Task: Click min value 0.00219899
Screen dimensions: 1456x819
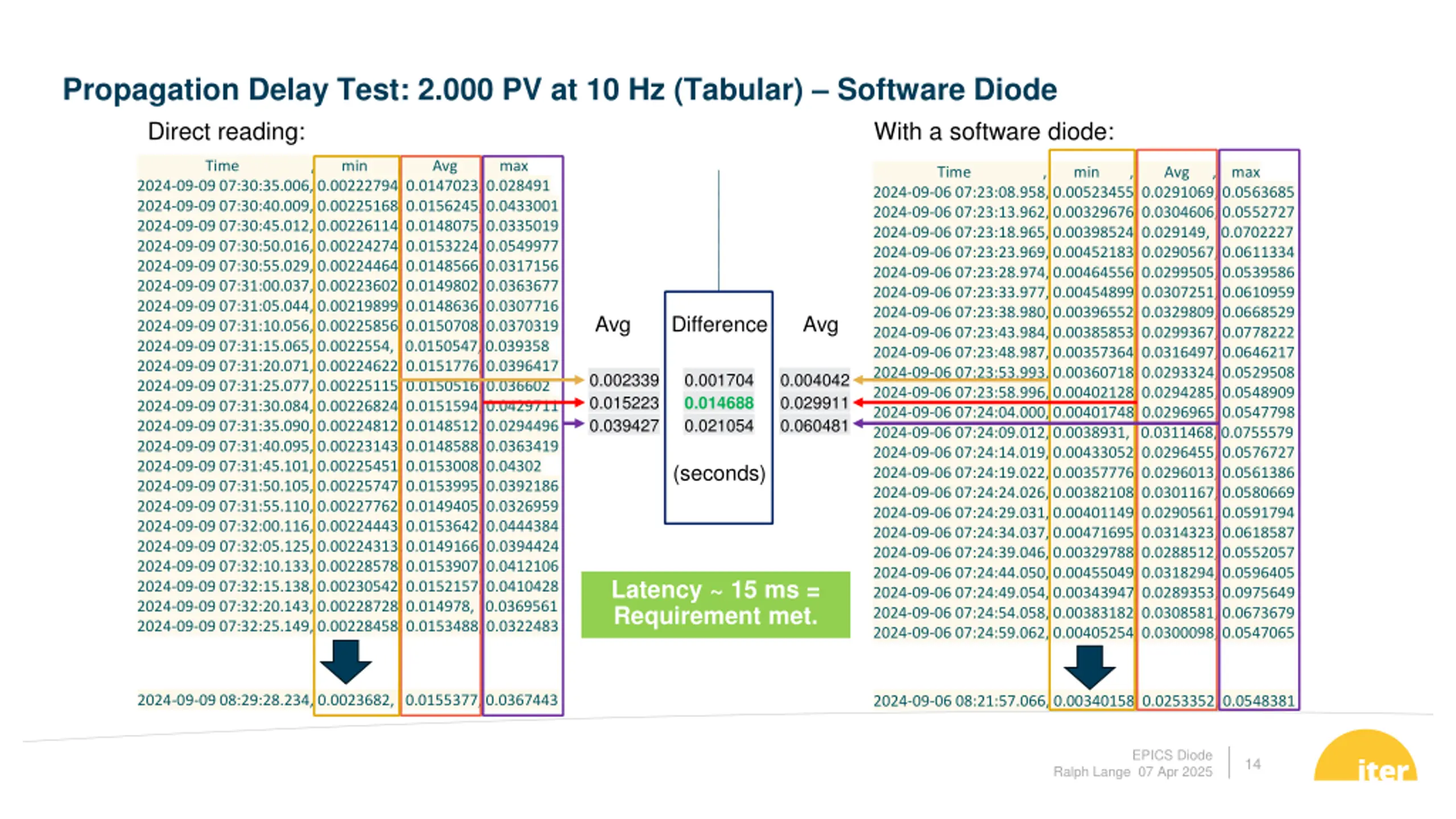Action: coord(358,305)
